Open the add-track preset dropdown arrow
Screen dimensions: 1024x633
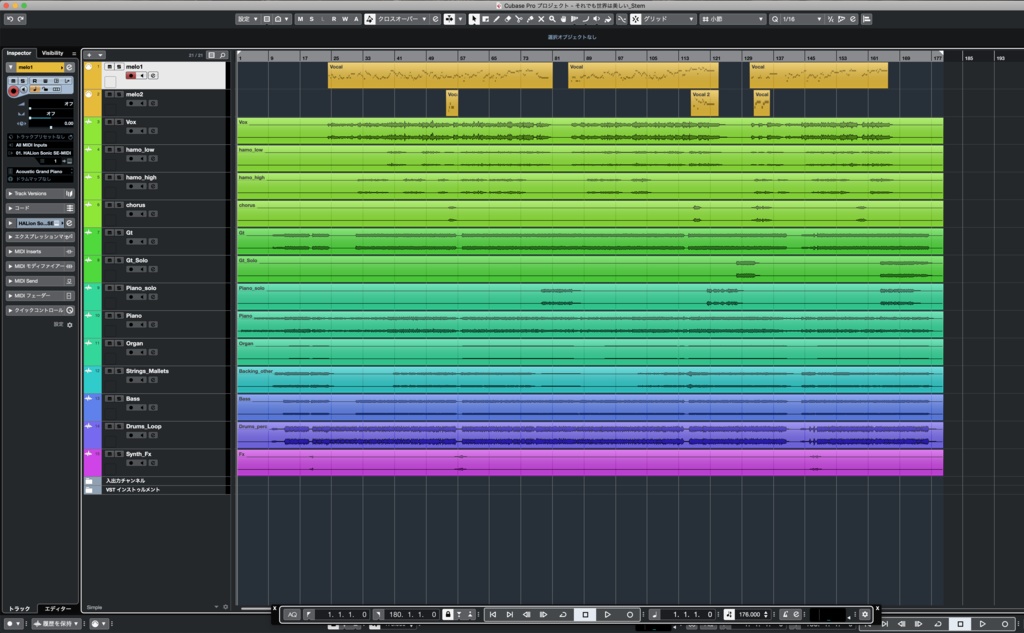pyautogui.click(x=101, y=55)
